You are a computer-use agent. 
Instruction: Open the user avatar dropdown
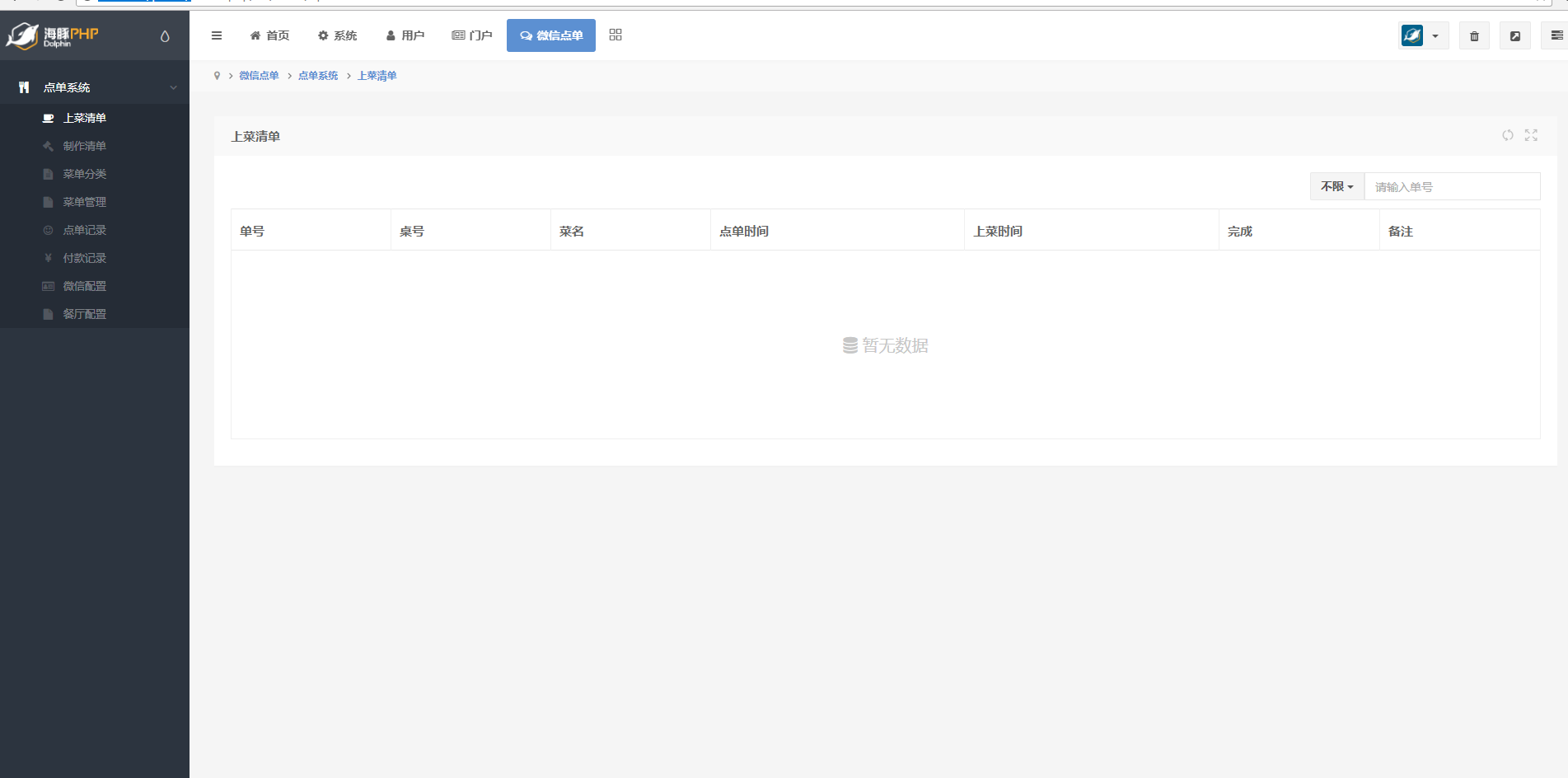point(1423,35)
